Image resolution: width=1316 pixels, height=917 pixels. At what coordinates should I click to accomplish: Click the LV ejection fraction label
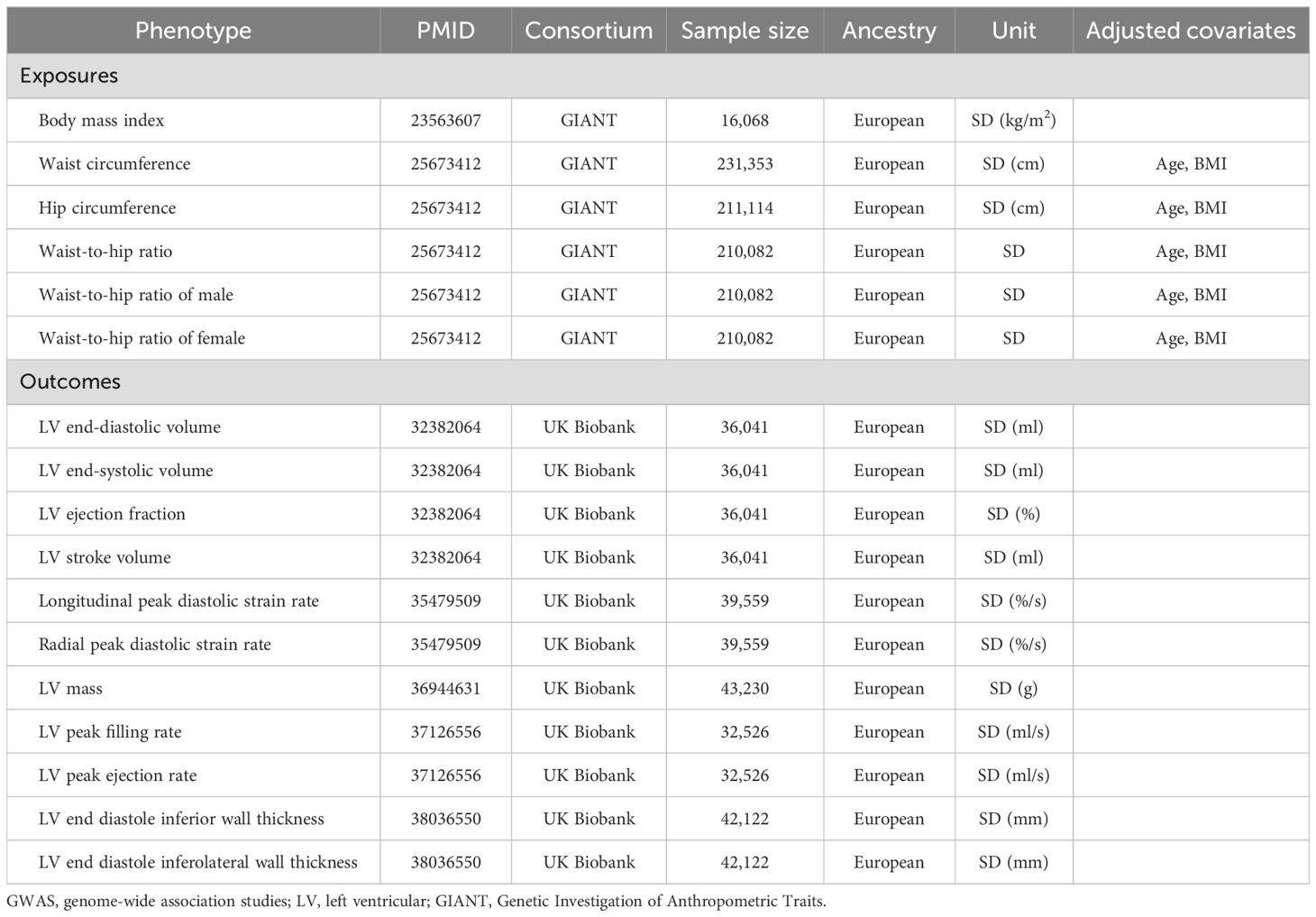pos(112,514)
